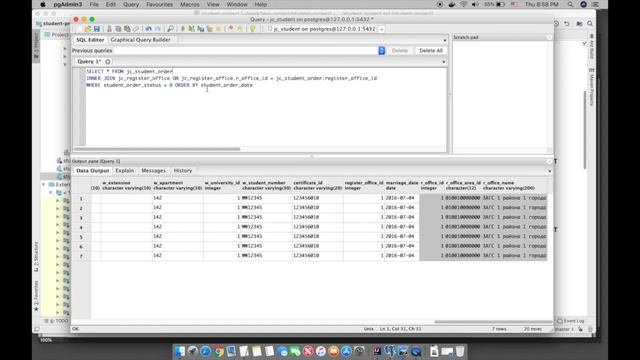The width and height of the screenshot is (640, 360).
Task: Open the Edit menu
Action: click(x=111, y=4)
